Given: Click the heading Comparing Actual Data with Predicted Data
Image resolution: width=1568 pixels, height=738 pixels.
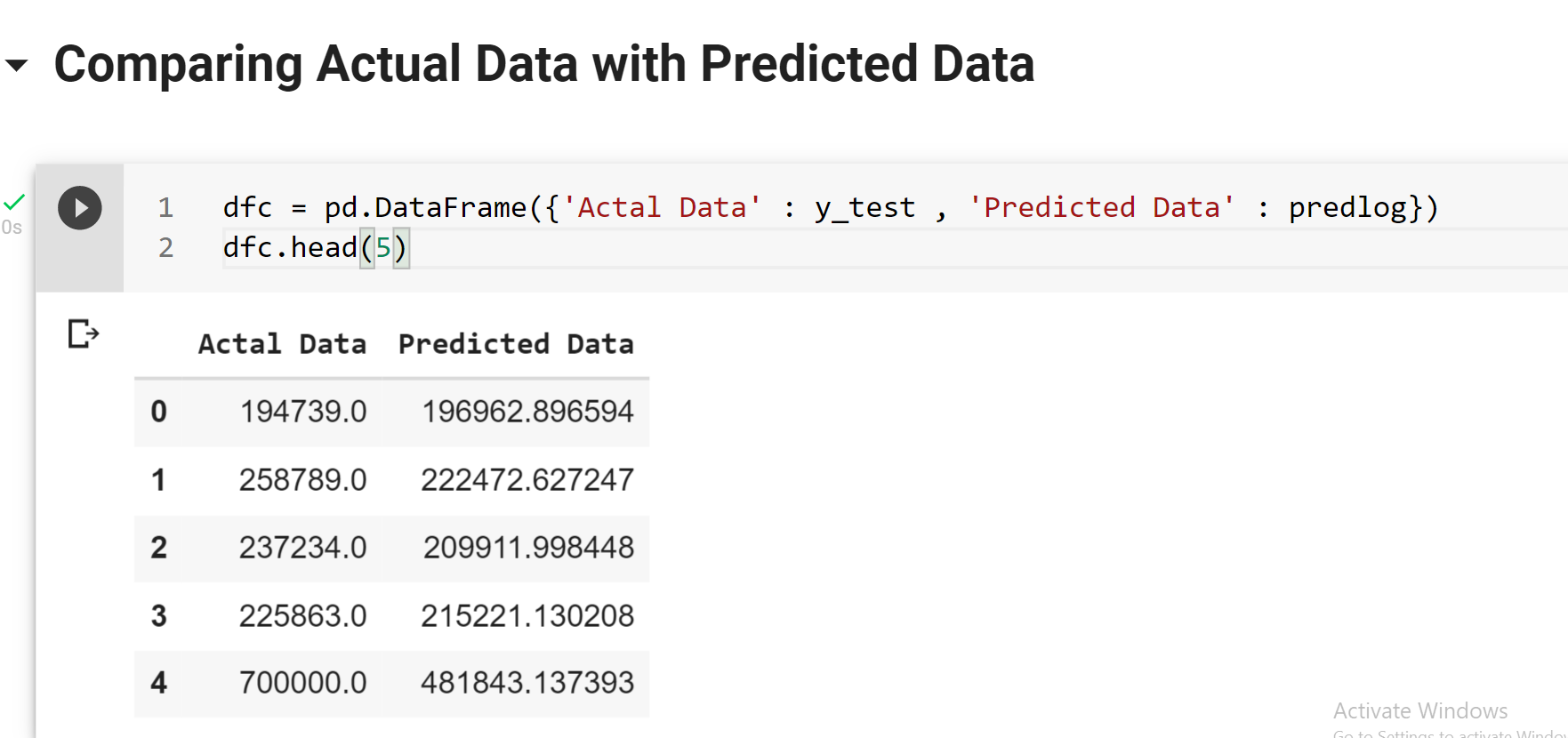Looking at the screenshot, I should [544, 63].
